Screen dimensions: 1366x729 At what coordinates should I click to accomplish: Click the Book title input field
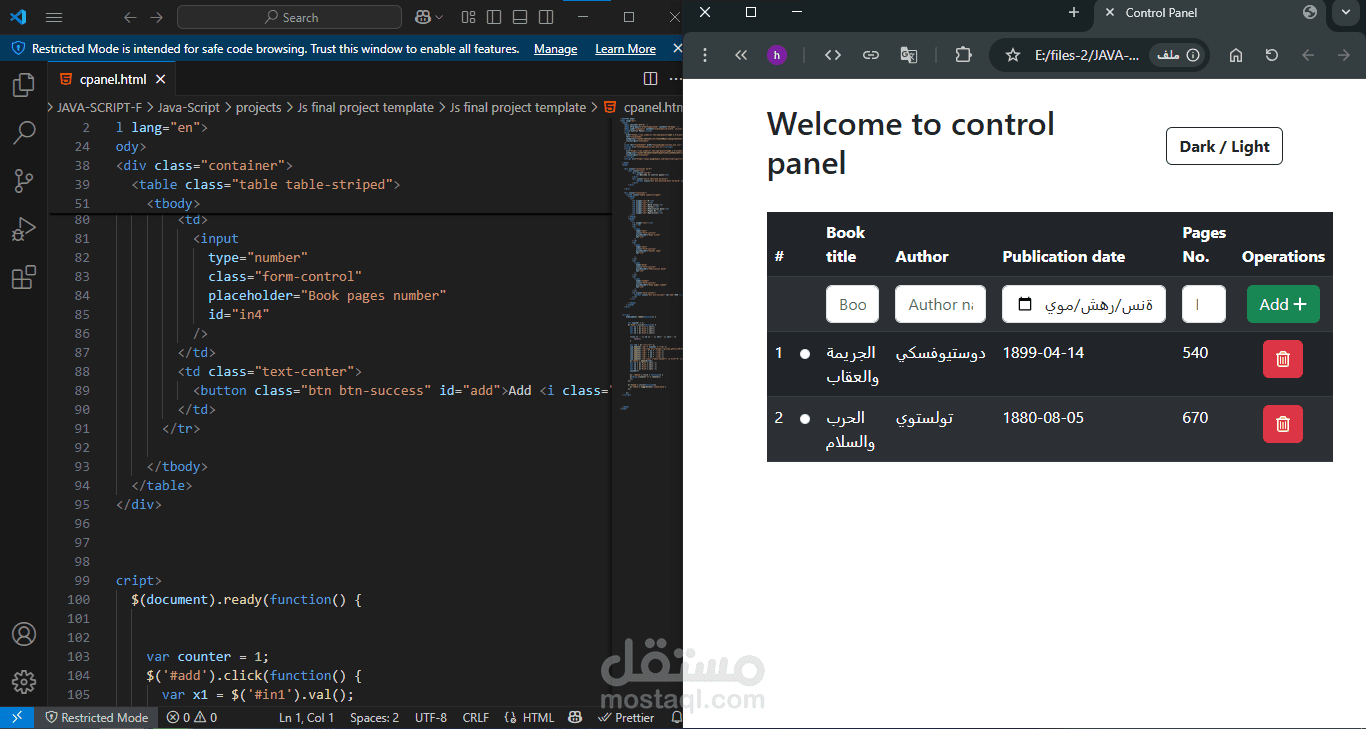click(x=852, y=304)
